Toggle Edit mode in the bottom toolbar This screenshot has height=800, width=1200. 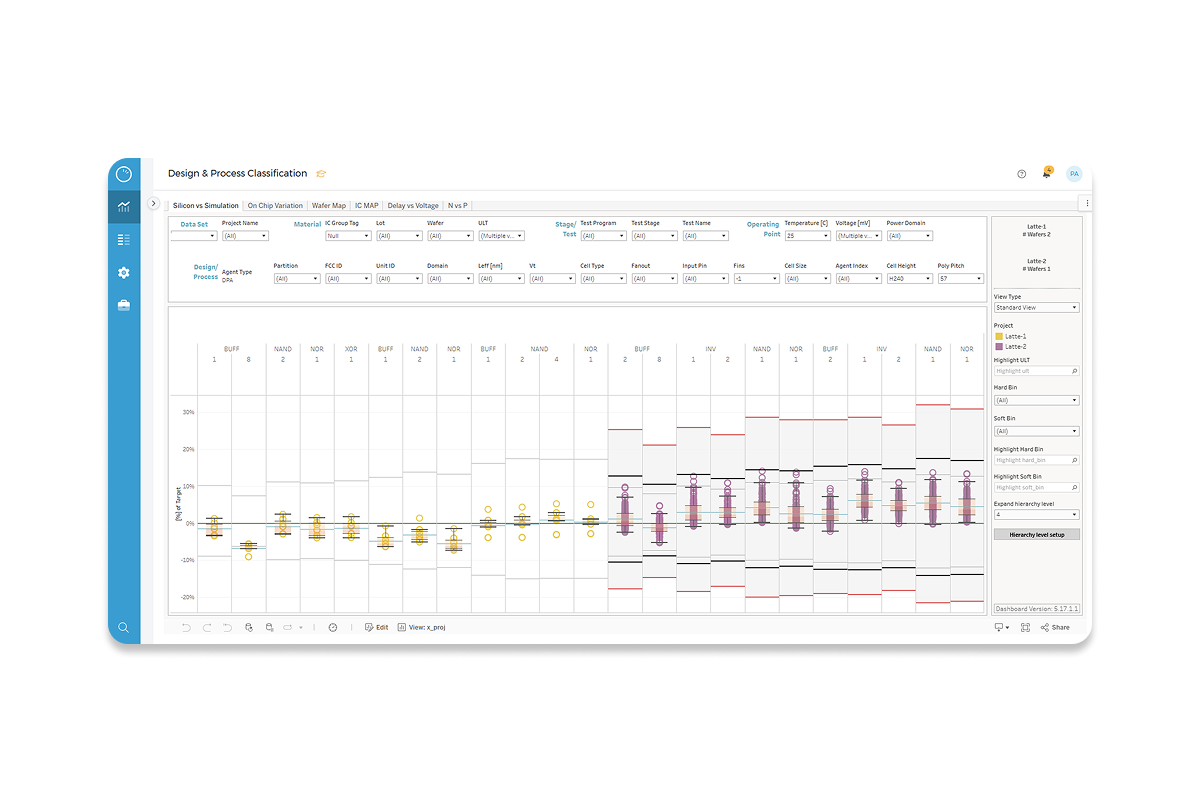(x=377, y=627)
